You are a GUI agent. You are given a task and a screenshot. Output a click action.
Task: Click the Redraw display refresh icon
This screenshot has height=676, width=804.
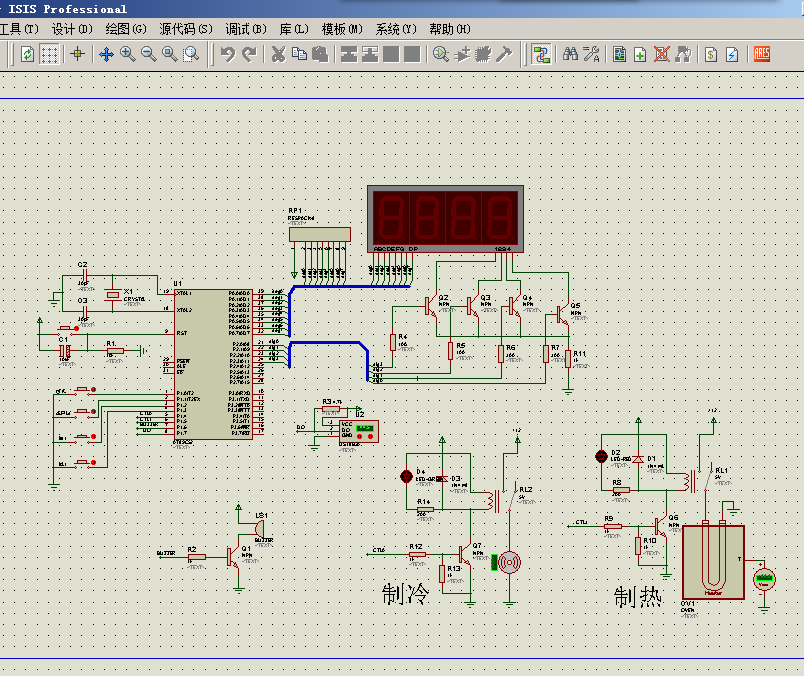[27, 54]
